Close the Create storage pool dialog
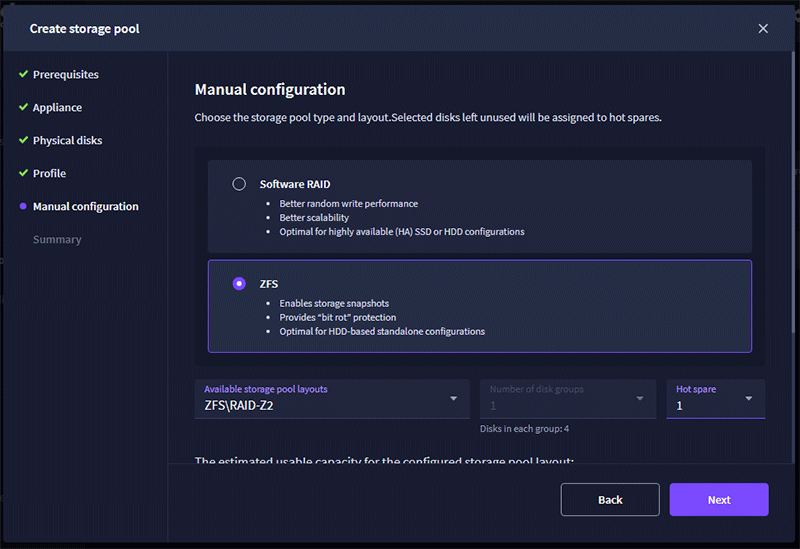The image size is (800, 549). coord(763,28)
